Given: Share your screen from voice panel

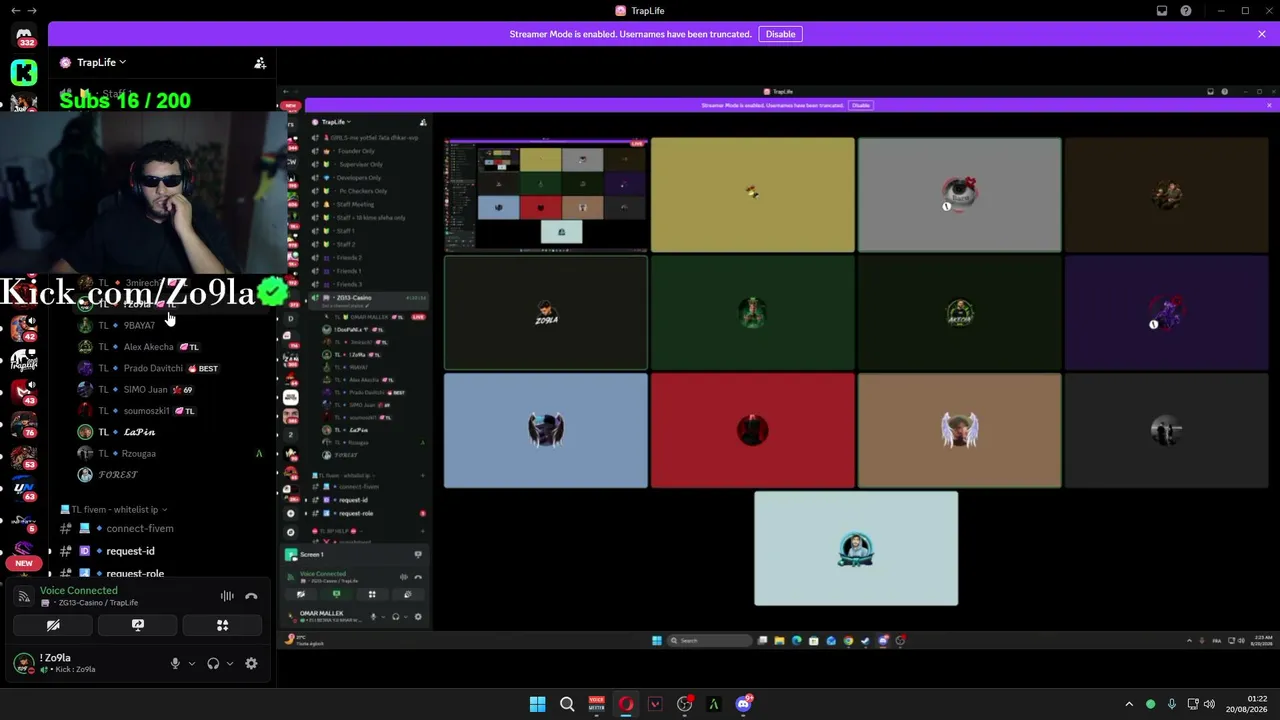Looking at the screenshot, I should (x=138, y=625).
